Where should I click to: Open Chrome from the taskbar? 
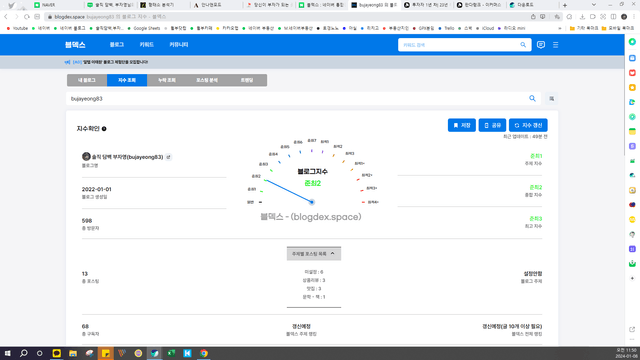tap(204, 353)
